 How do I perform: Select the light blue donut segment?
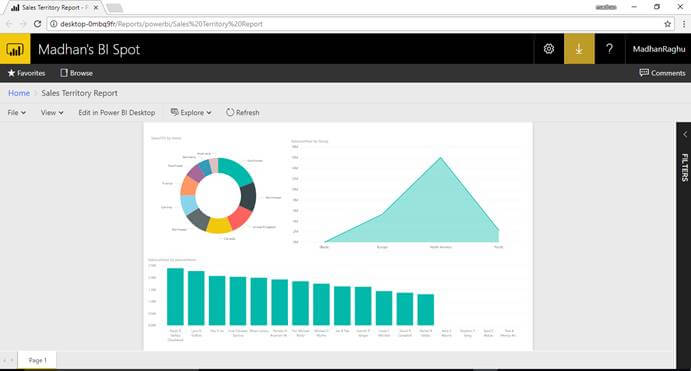[189, 204]
